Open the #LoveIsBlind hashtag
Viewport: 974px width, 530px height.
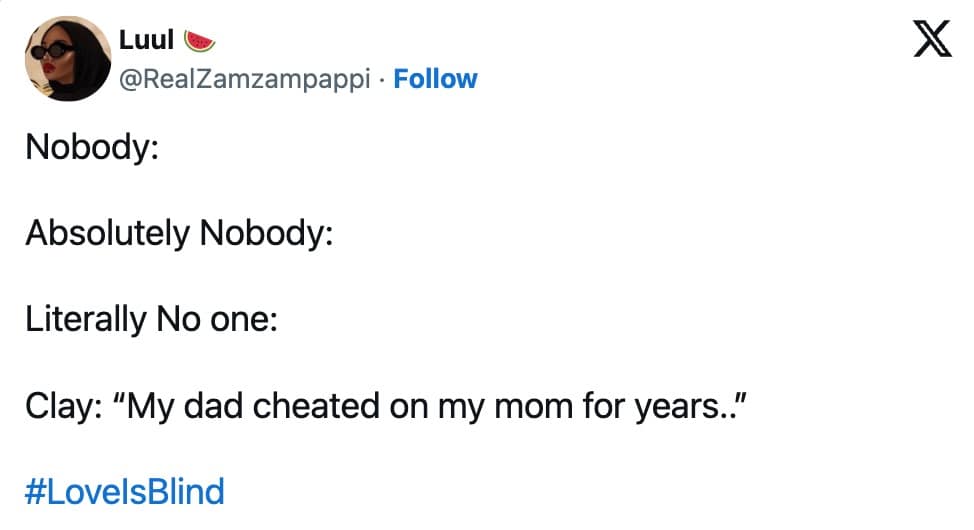click(x=125, y=491)
